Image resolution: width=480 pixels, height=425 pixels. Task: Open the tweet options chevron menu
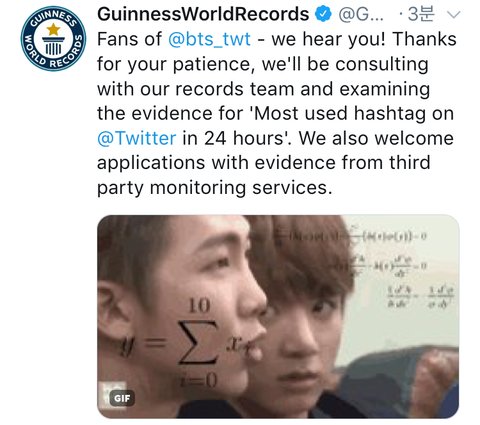click(x=453, y=15)
